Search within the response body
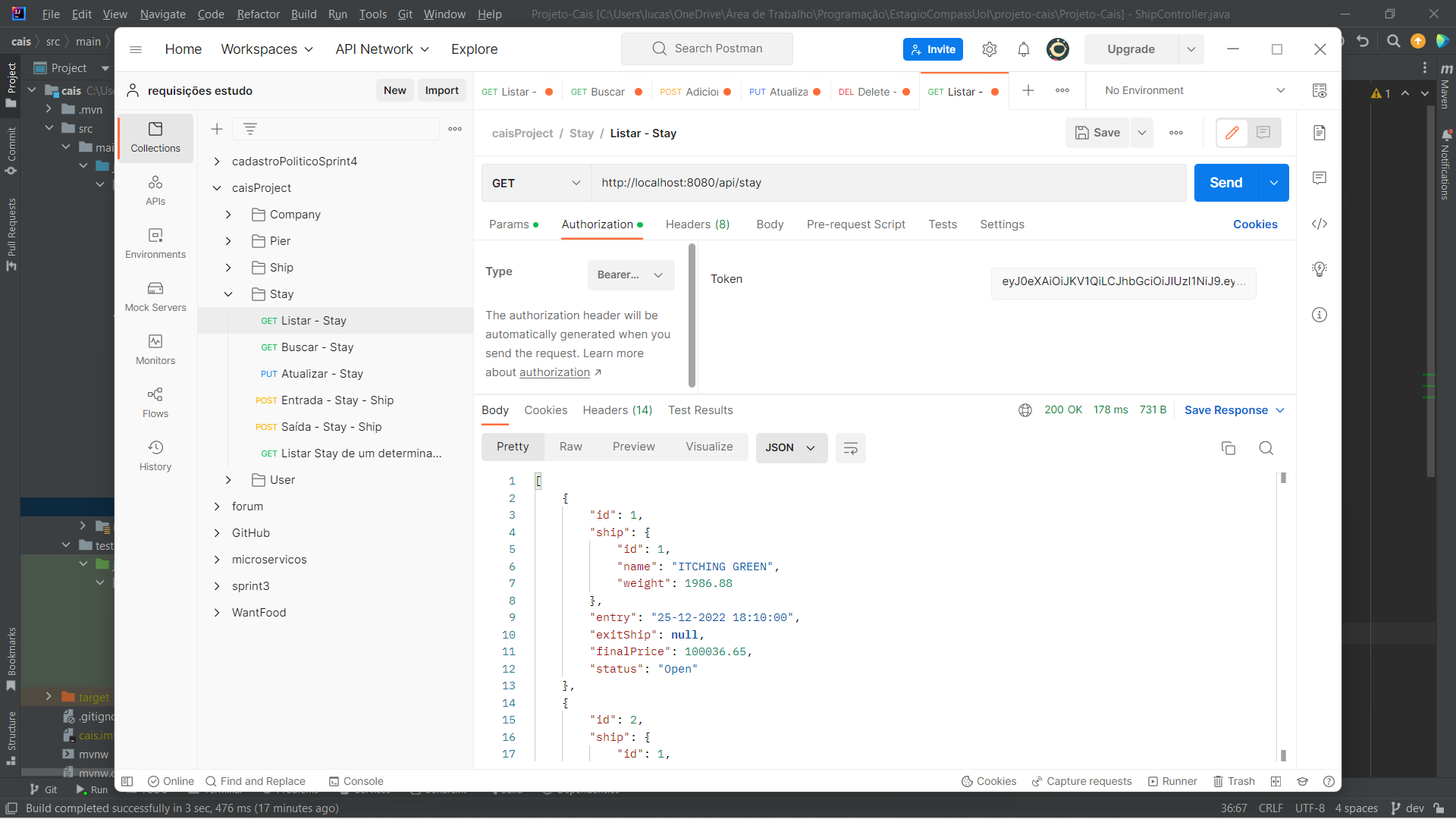 (x=1266, y=448)
